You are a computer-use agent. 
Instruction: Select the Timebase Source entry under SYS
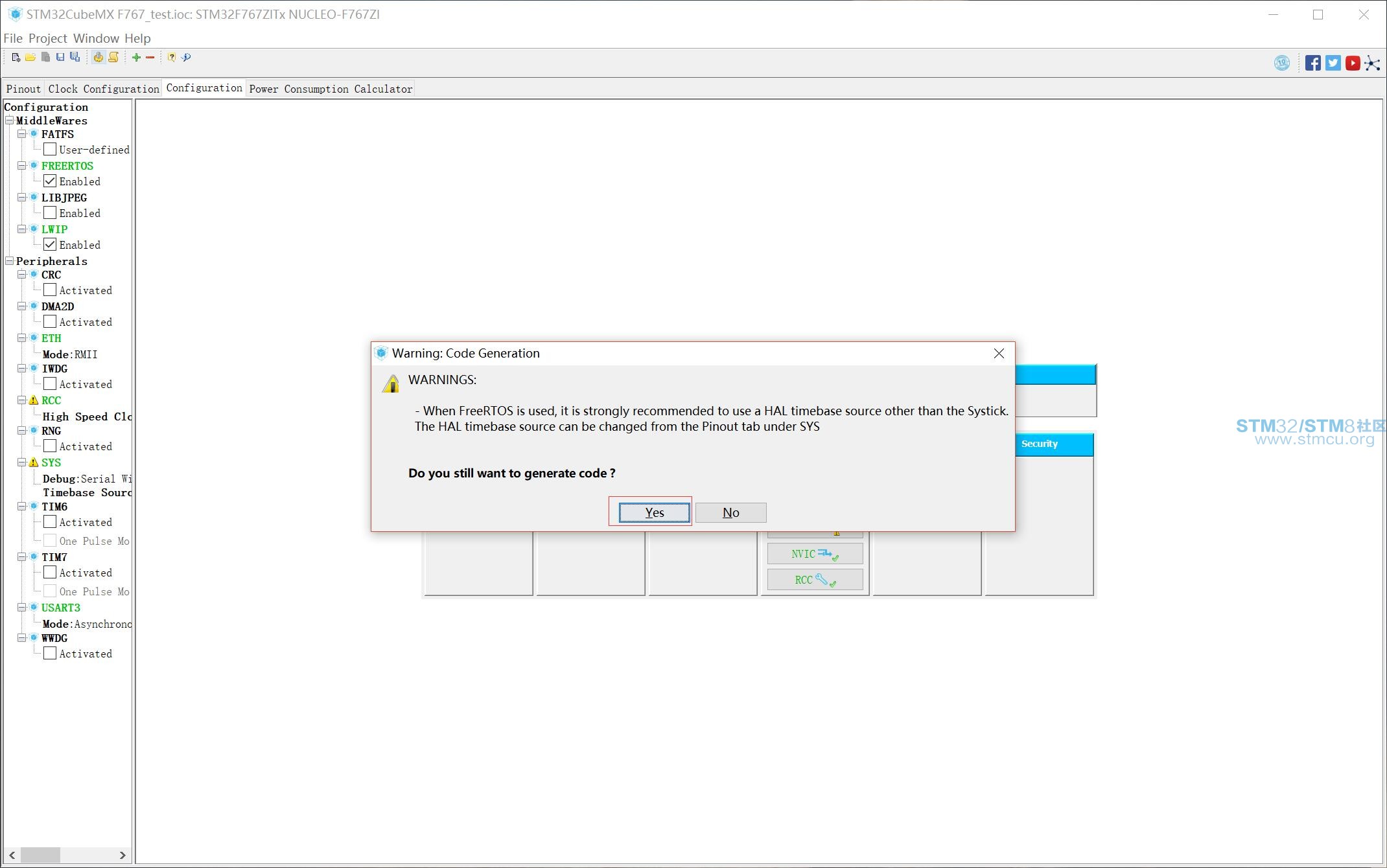(x=87, y=492)
